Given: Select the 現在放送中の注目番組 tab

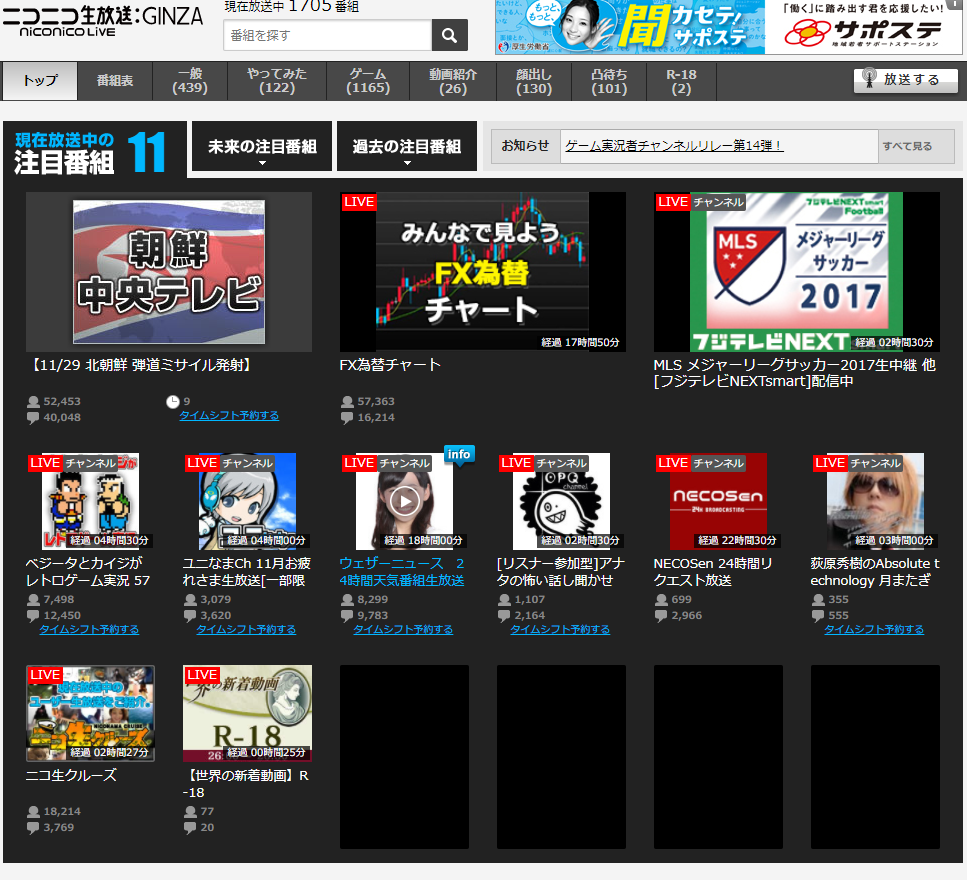Looking at the screenshot, I should 94,150.
